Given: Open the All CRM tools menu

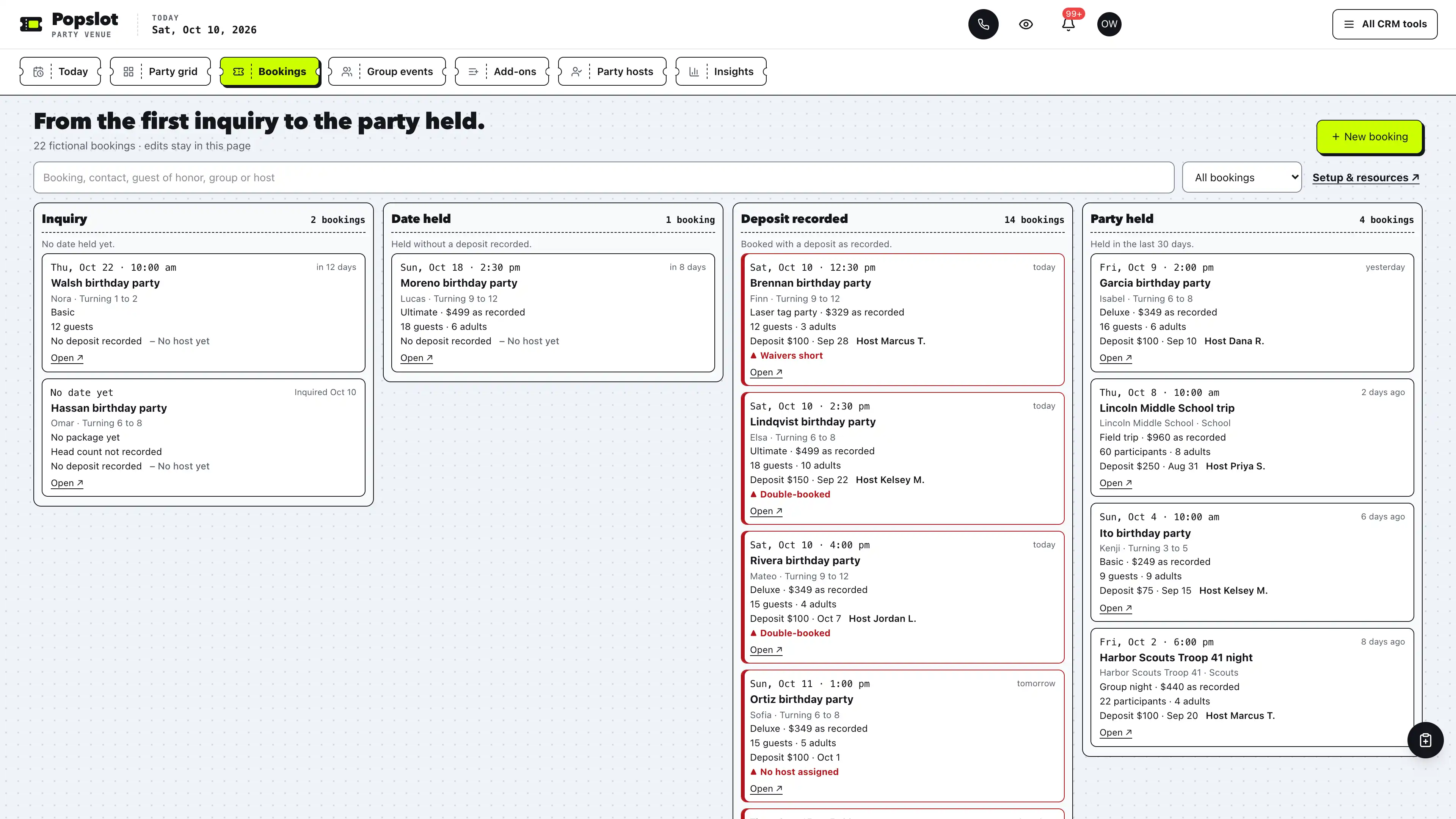Looking at the screenshot, I should [1384, 24].
